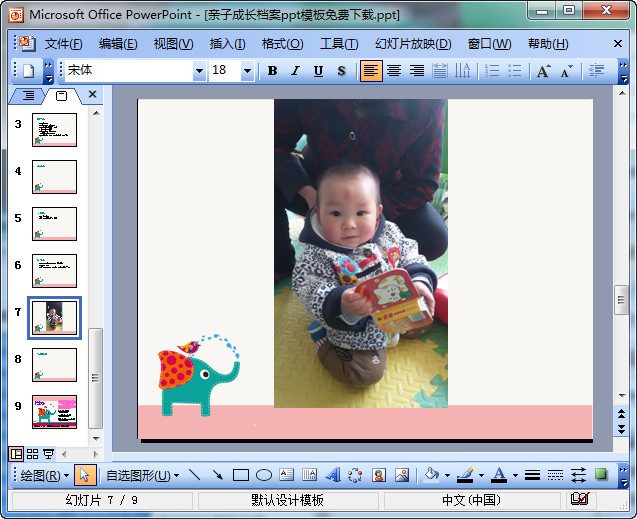Switch to Normal view
This screenshot has height=519, width=637.
pyautogui.click(x=16, y=454)
